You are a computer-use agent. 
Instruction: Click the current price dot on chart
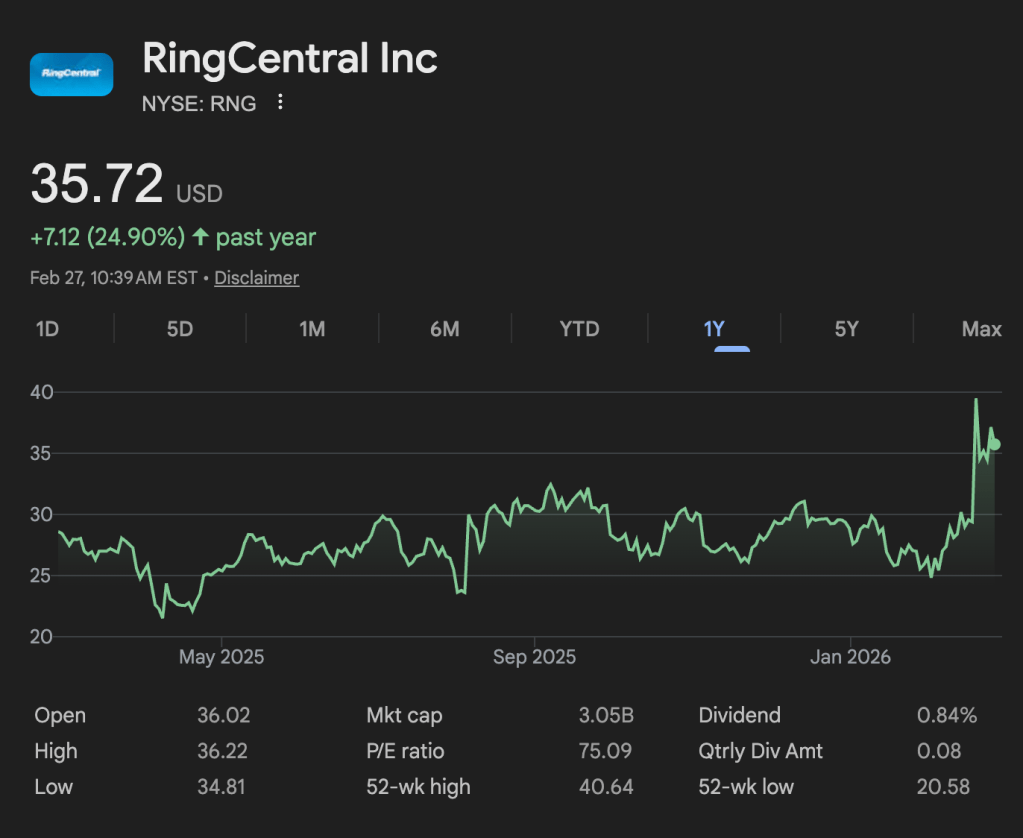click(995, 445)
